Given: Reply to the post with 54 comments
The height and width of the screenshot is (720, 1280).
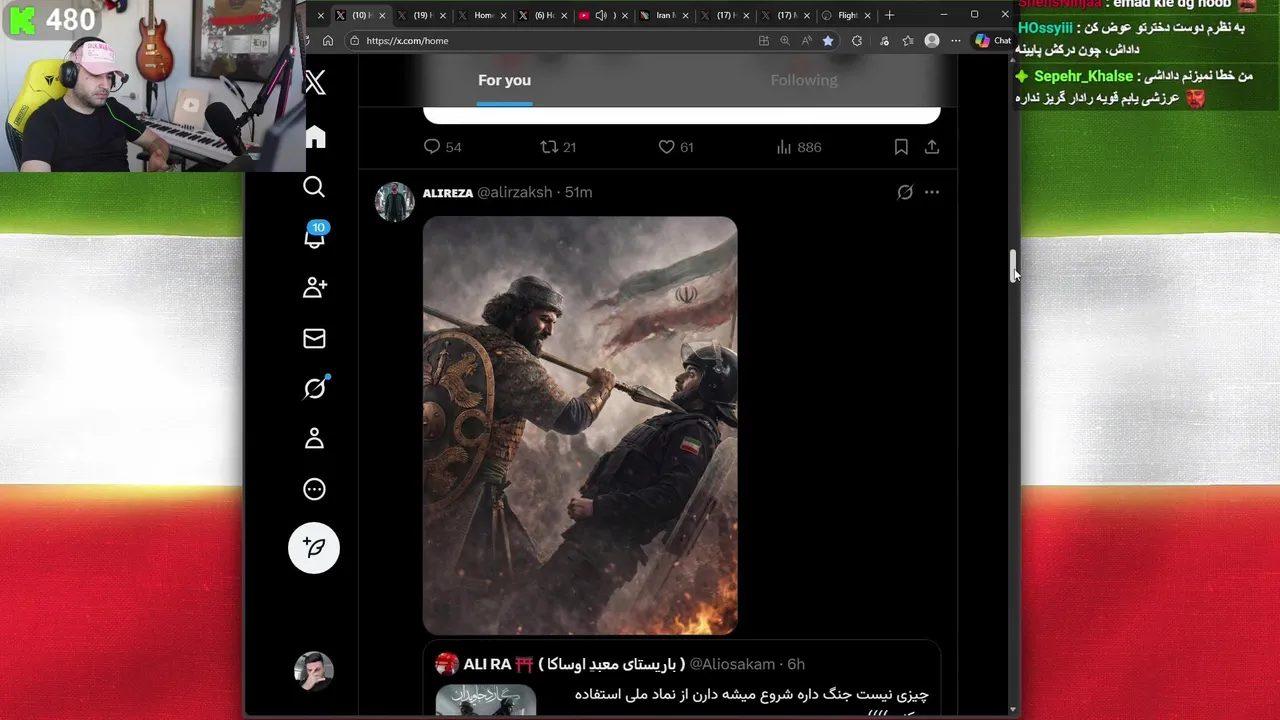Looking at the screenshot, I should click(x=442, y=147).
